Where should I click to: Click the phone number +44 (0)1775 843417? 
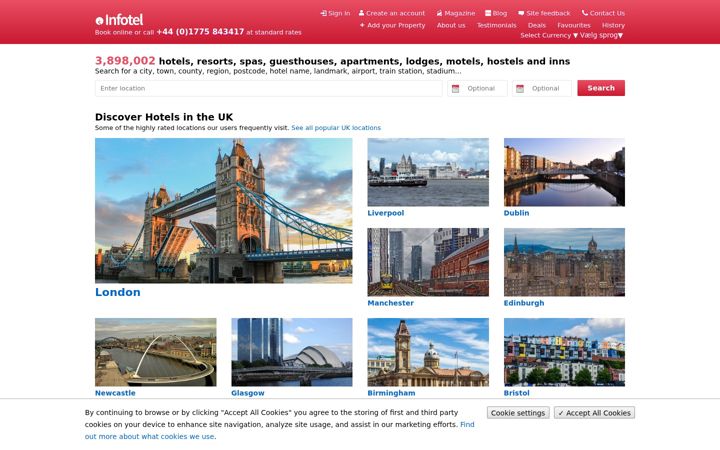(x=200, y=32)
